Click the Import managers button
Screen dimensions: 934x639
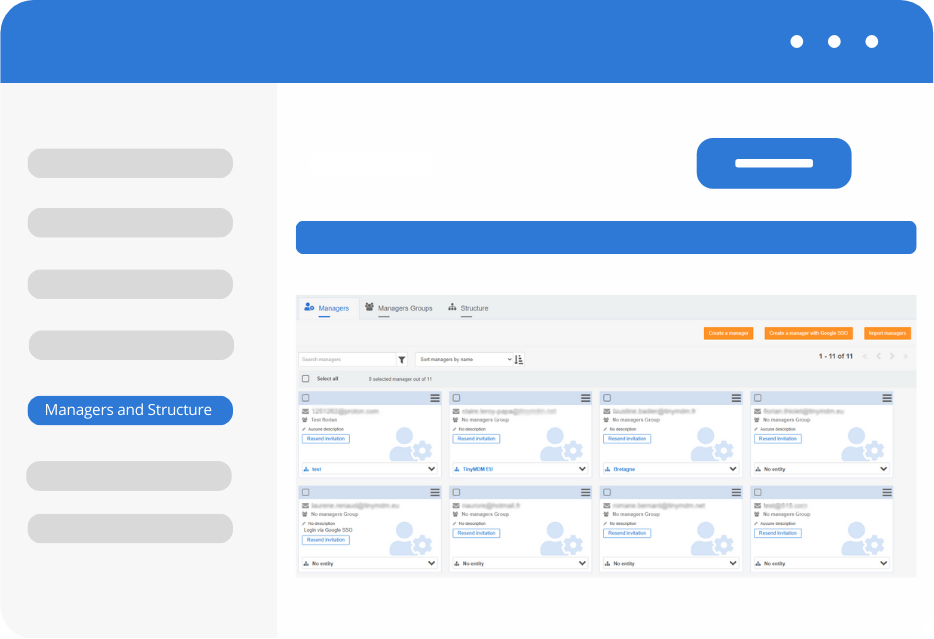point(887,333)
